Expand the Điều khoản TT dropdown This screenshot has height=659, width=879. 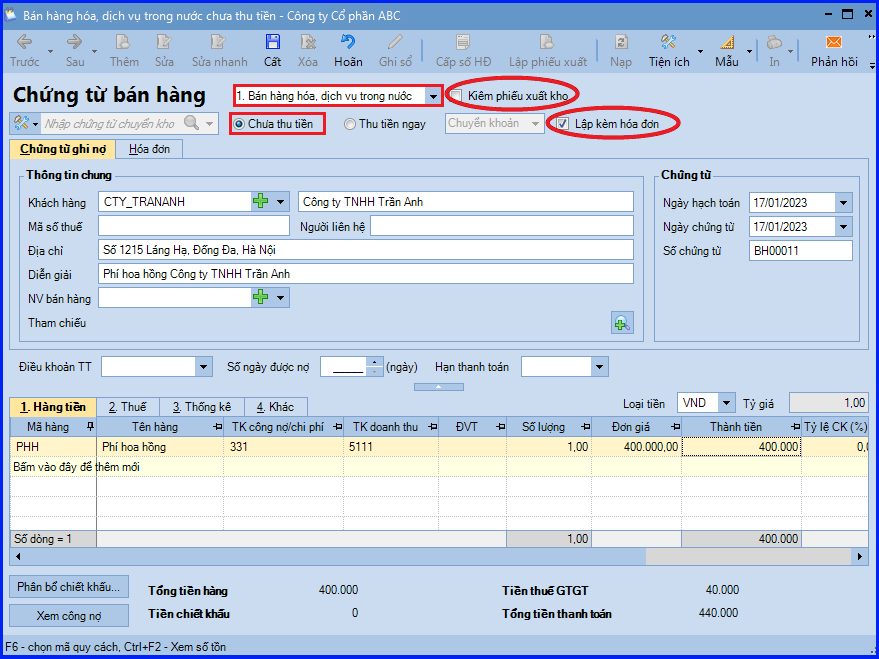(x=203, y=367)
